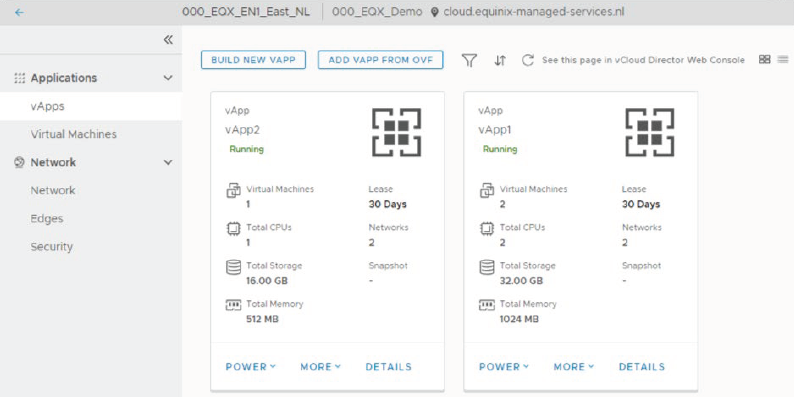This screenshot has height=397, width=794.
Task: Click 000_EQX_Demo in header
Action: click(377, 12)
